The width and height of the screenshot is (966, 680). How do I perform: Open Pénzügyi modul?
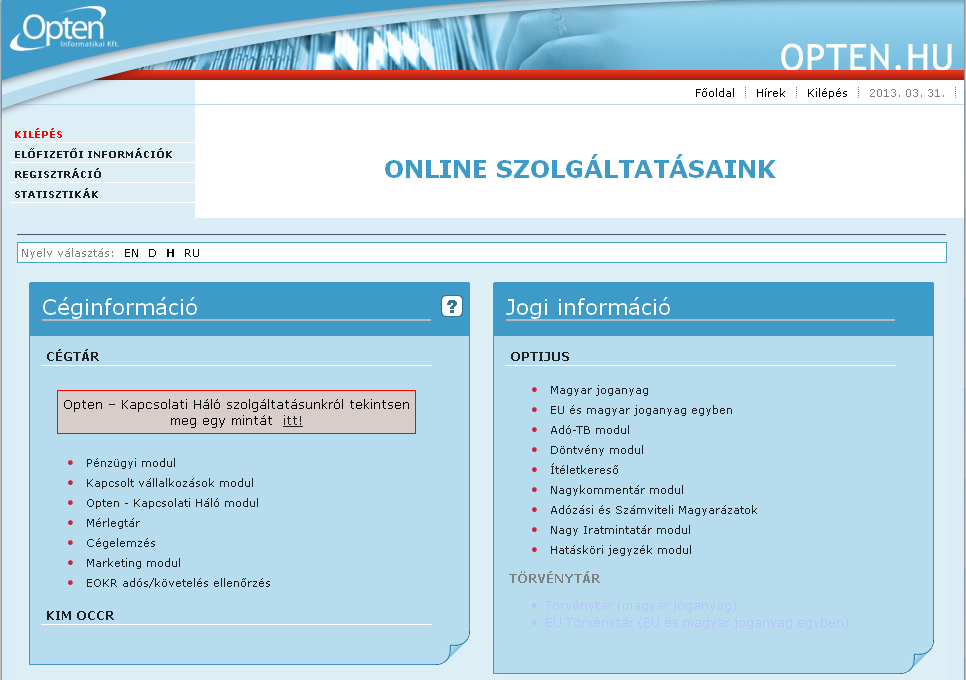pos(131,463)
